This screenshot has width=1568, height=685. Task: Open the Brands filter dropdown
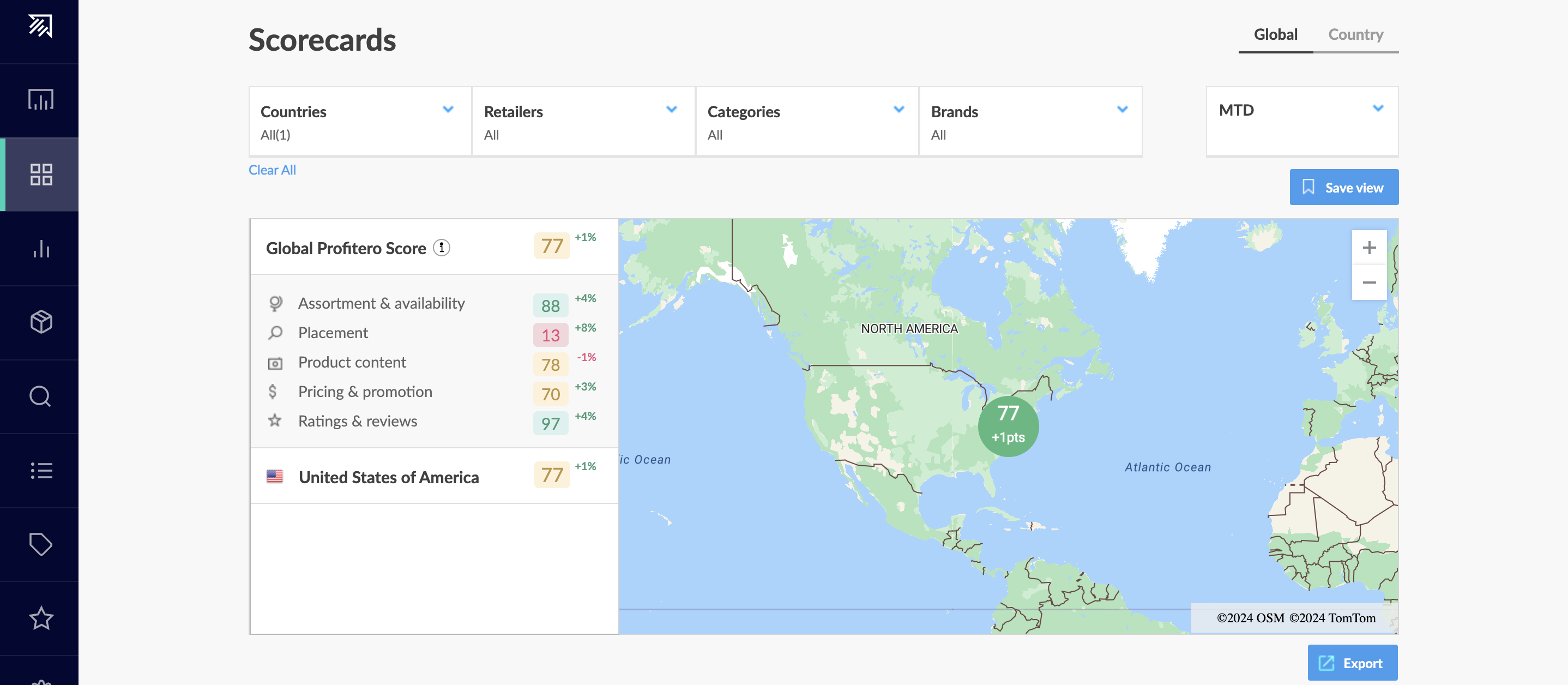pyautogui.click(x=1030, y=121)
